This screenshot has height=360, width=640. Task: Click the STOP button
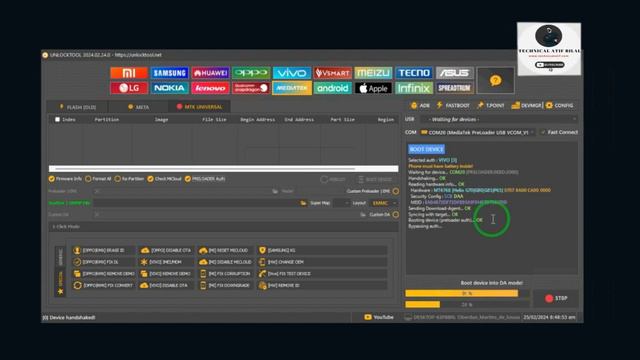(556, 298)
